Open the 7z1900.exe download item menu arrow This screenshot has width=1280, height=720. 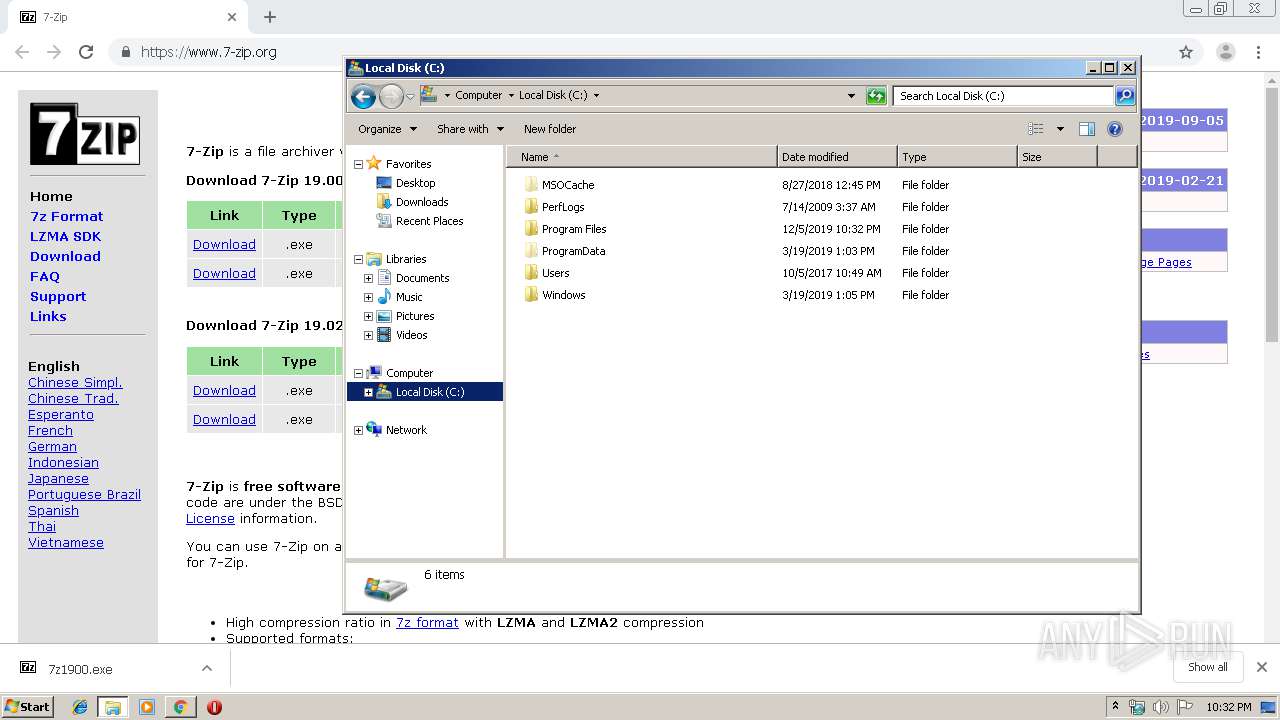point(207,668)
